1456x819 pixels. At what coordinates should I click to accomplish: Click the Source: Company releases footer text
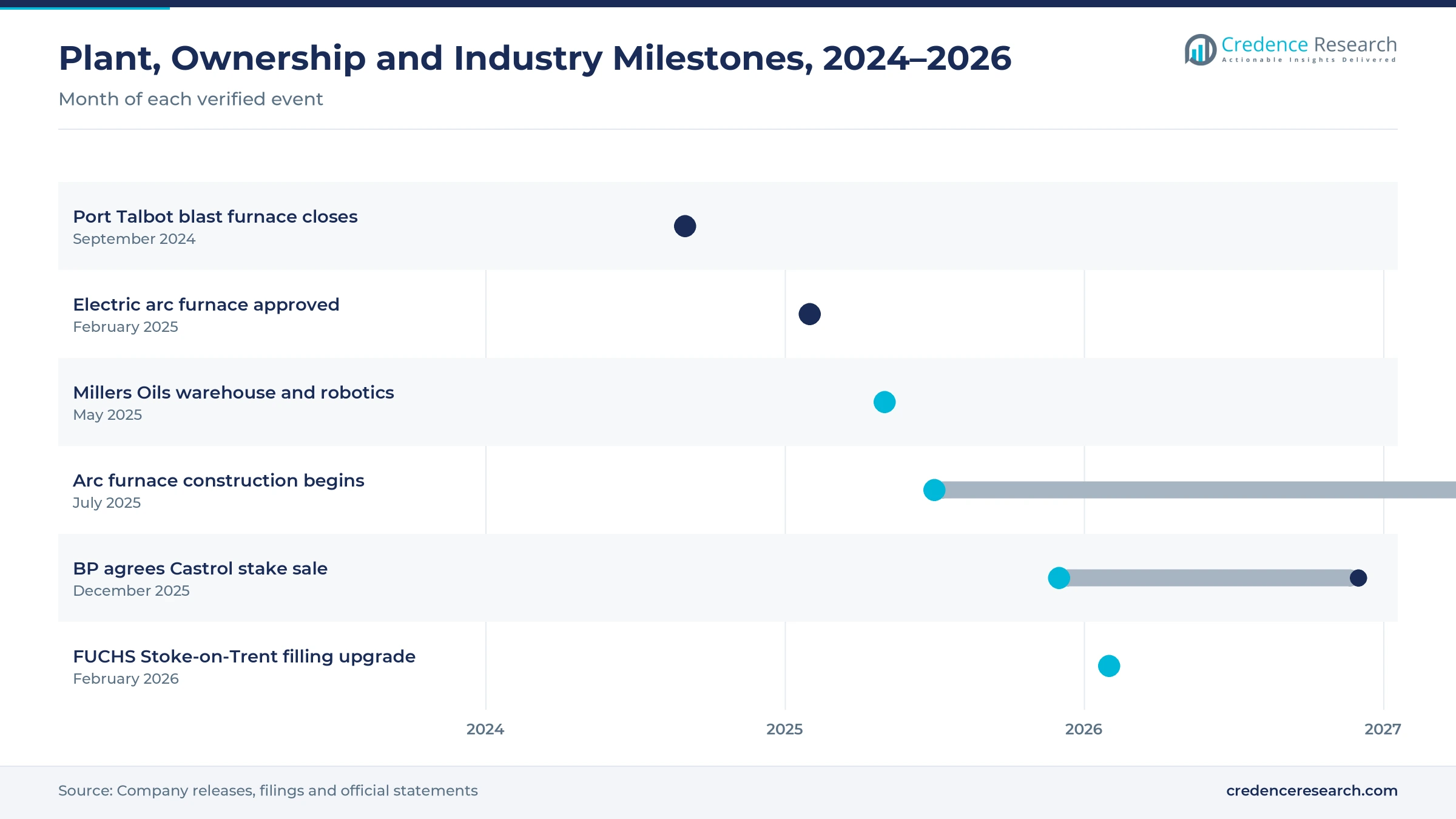268,790
